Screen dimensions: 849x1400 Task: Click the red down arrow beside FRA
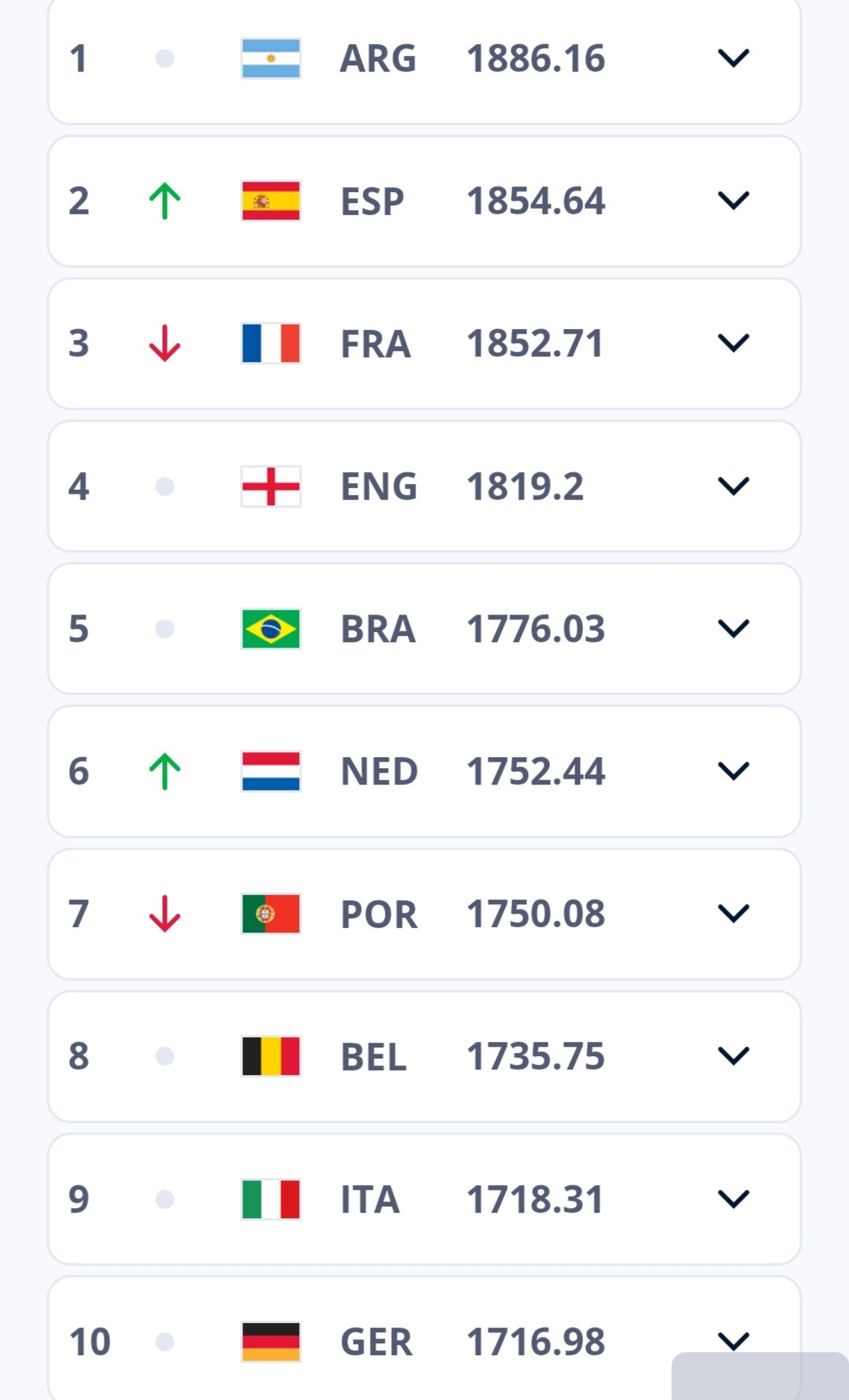[164, 343]
